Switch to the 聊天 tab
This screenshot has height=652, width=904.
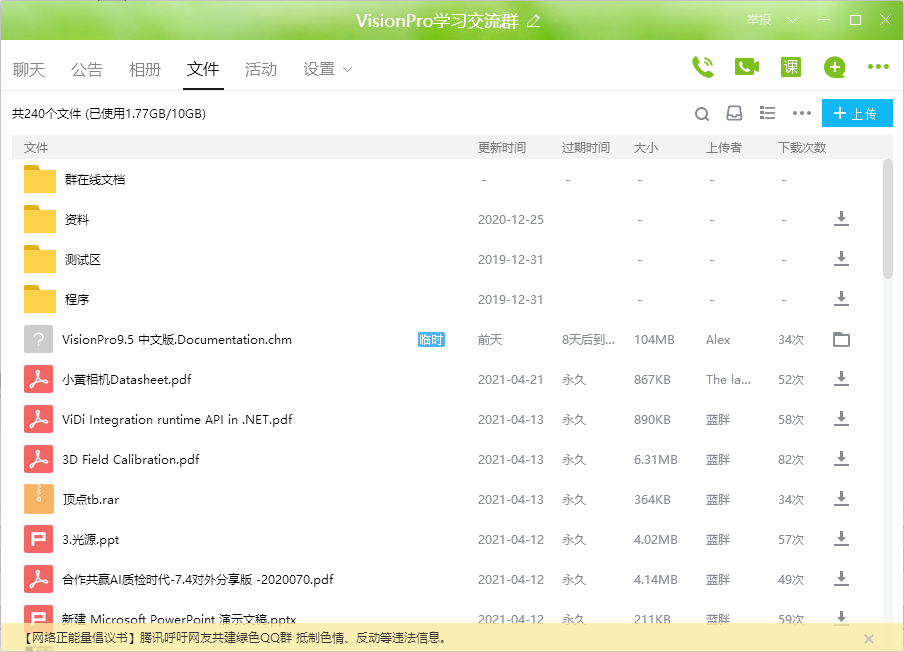pyautogui.click(x=29, y=70)
